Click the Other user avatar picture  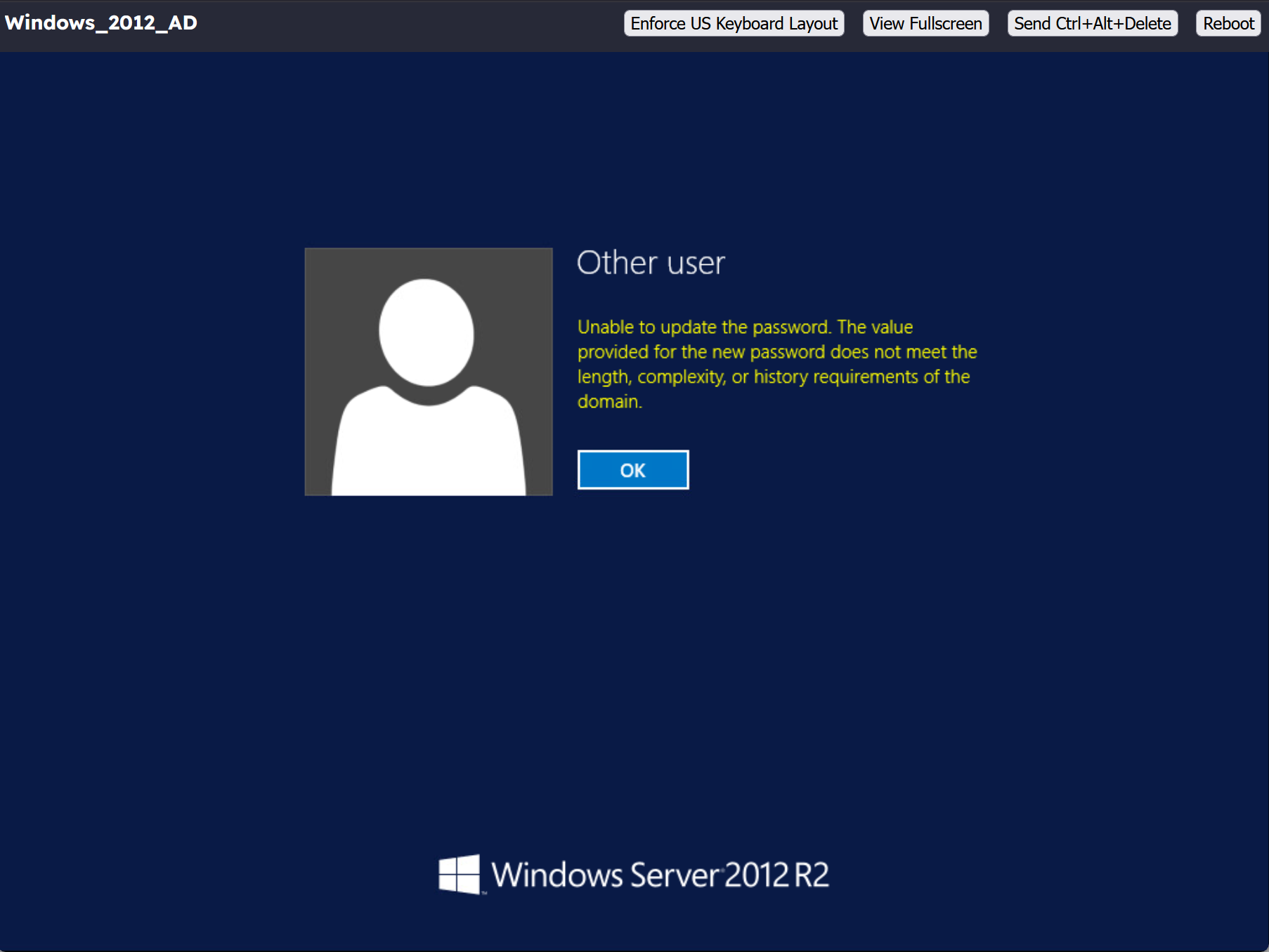428,372
